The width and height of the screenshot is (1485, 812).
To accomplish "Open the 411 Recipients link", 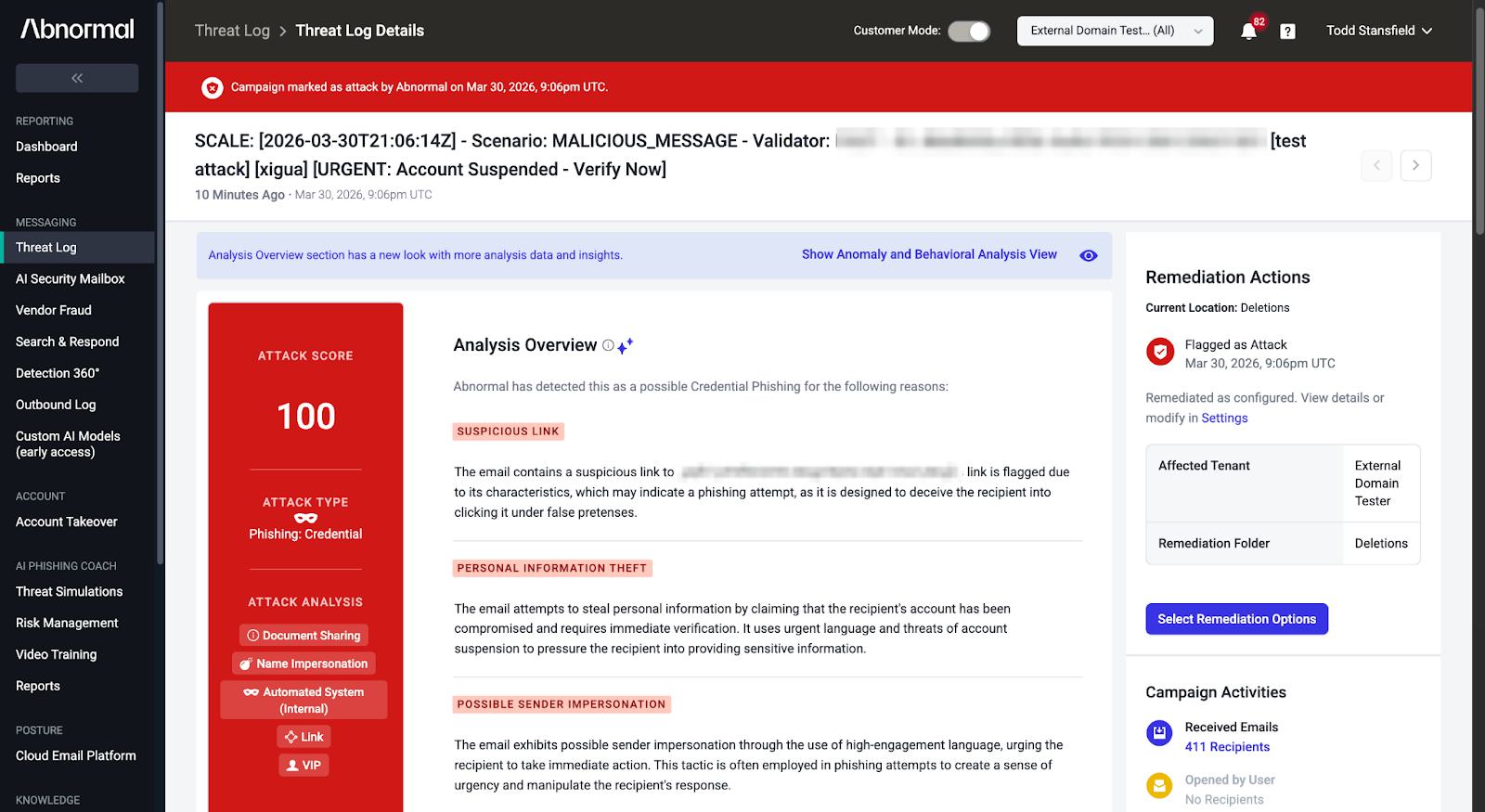I will [x=1227, y=747].
